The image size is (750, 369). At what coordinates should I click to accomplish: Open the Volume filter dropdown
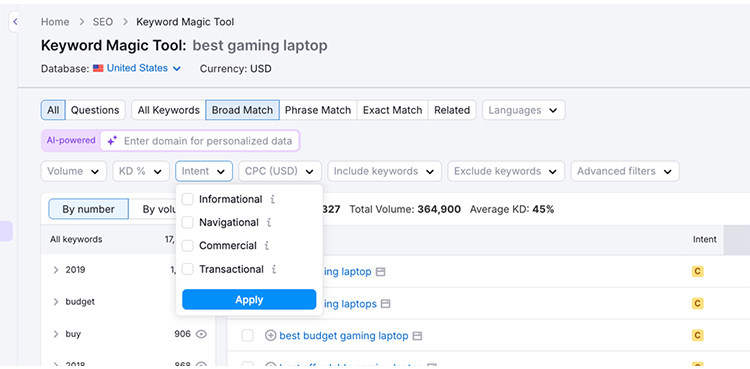coord(74,171)
